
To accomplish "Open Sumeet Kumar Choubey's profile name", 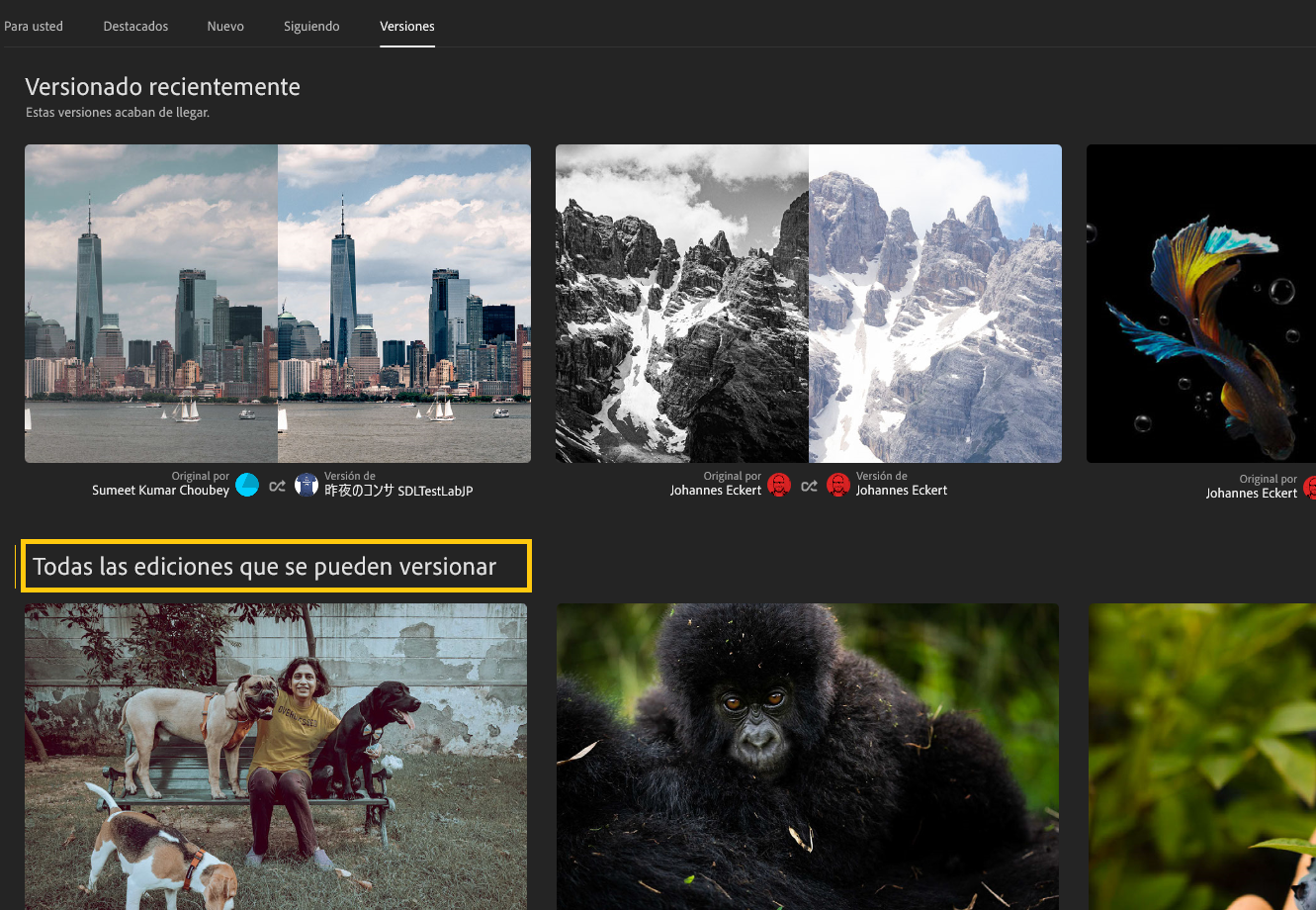I will click(x=160, y=491).
